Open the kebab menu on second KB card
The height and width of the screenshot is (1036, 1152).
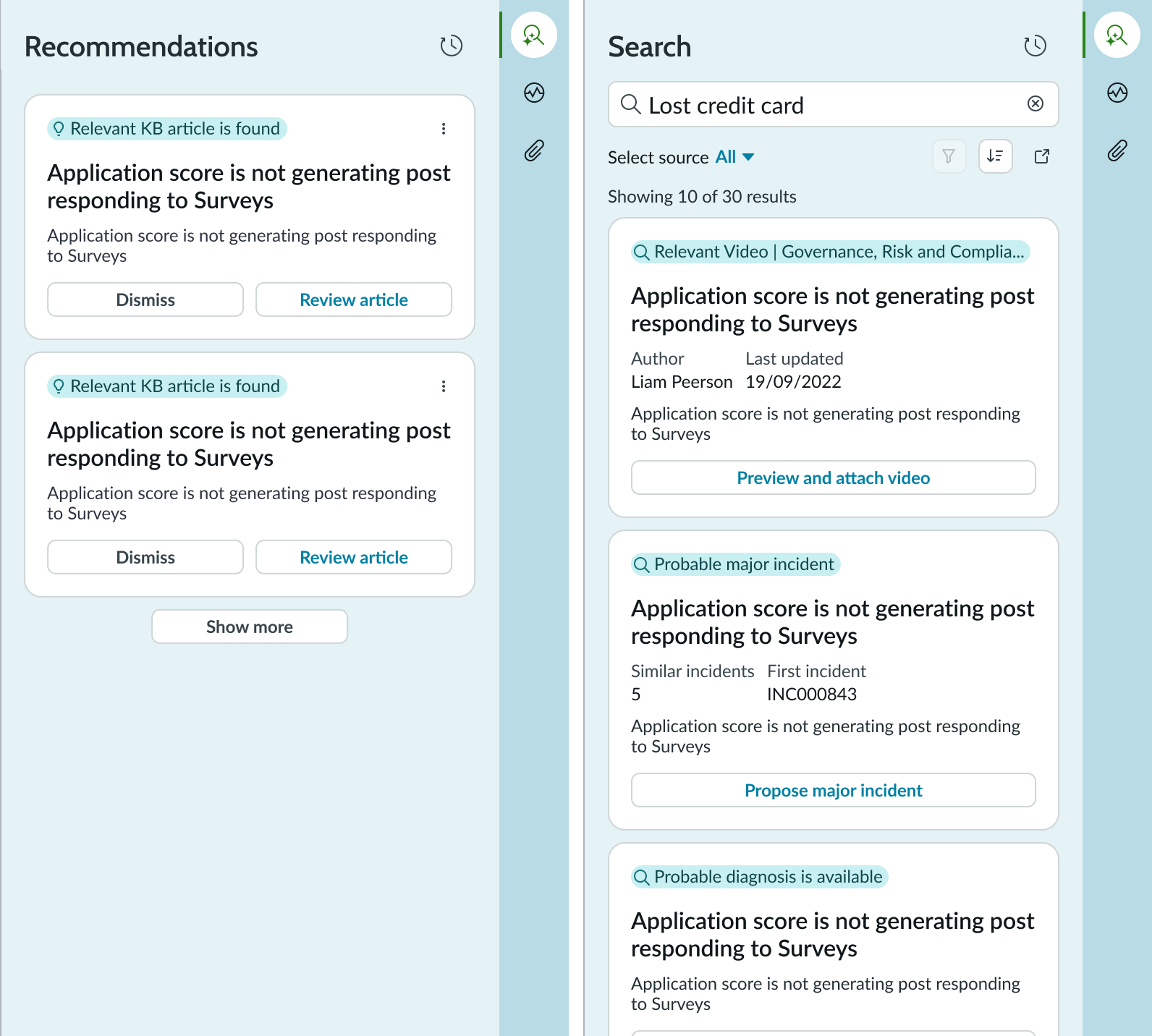444,386
